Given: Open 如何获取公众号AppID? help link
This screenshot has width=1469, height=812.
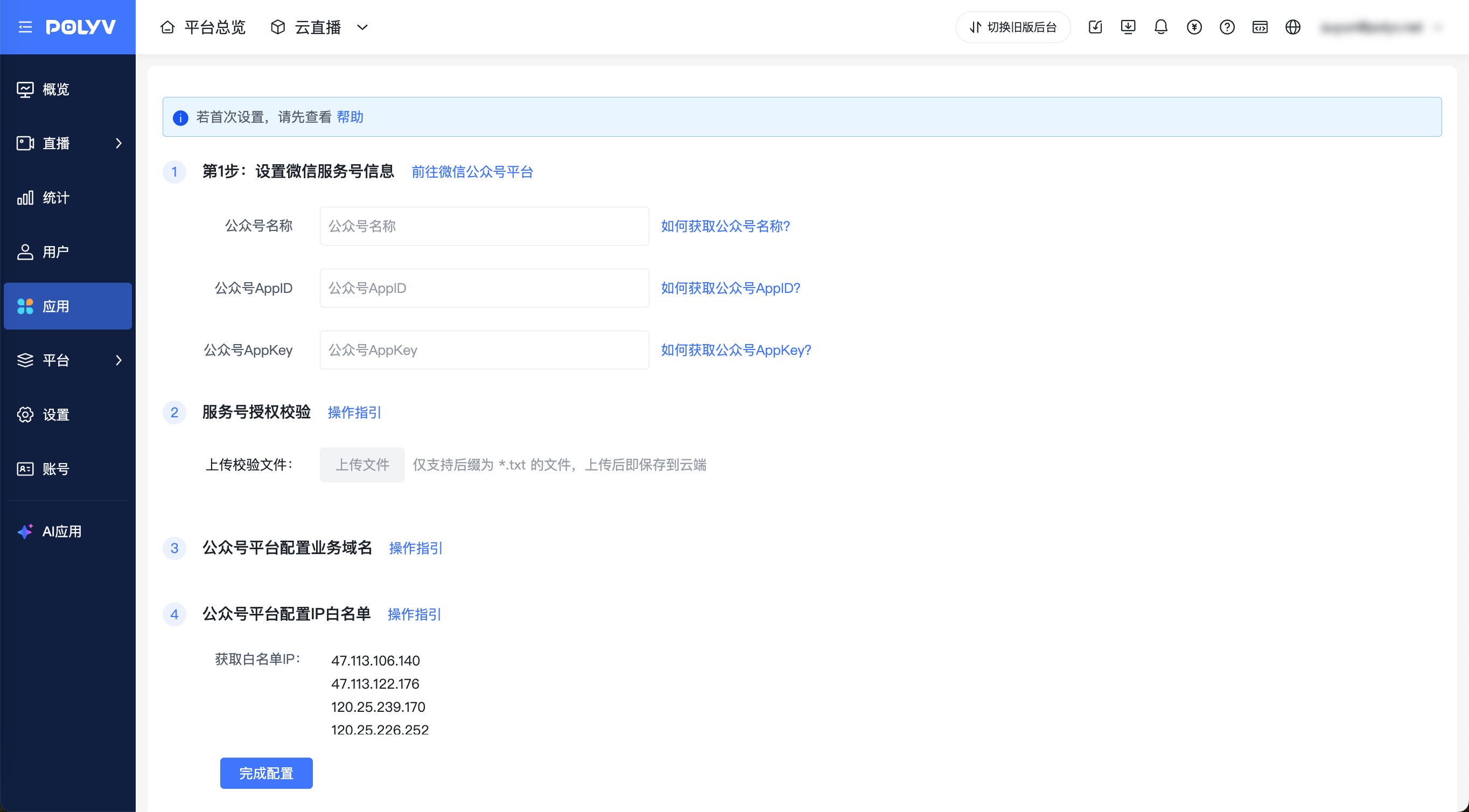Looking at the screenshot, I should [x=731, y=288].
